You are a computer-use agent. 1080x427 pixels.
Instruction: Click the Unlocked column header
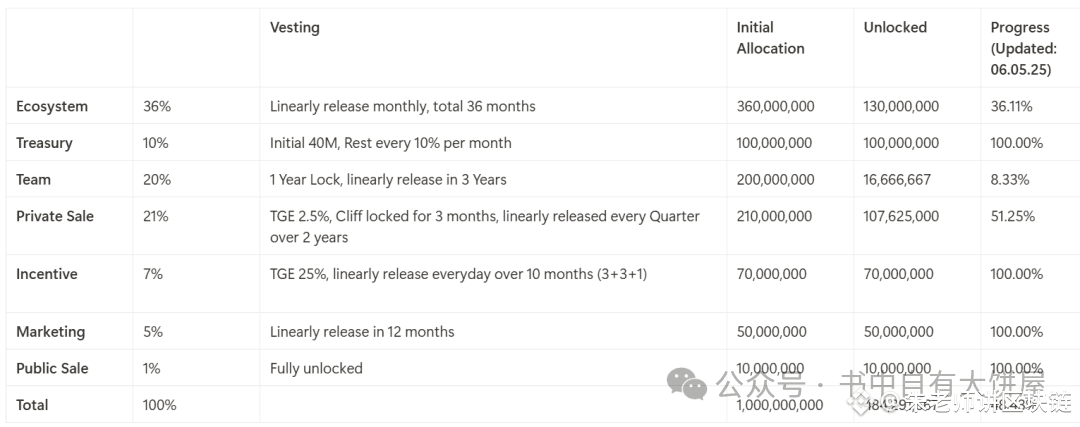895,28
